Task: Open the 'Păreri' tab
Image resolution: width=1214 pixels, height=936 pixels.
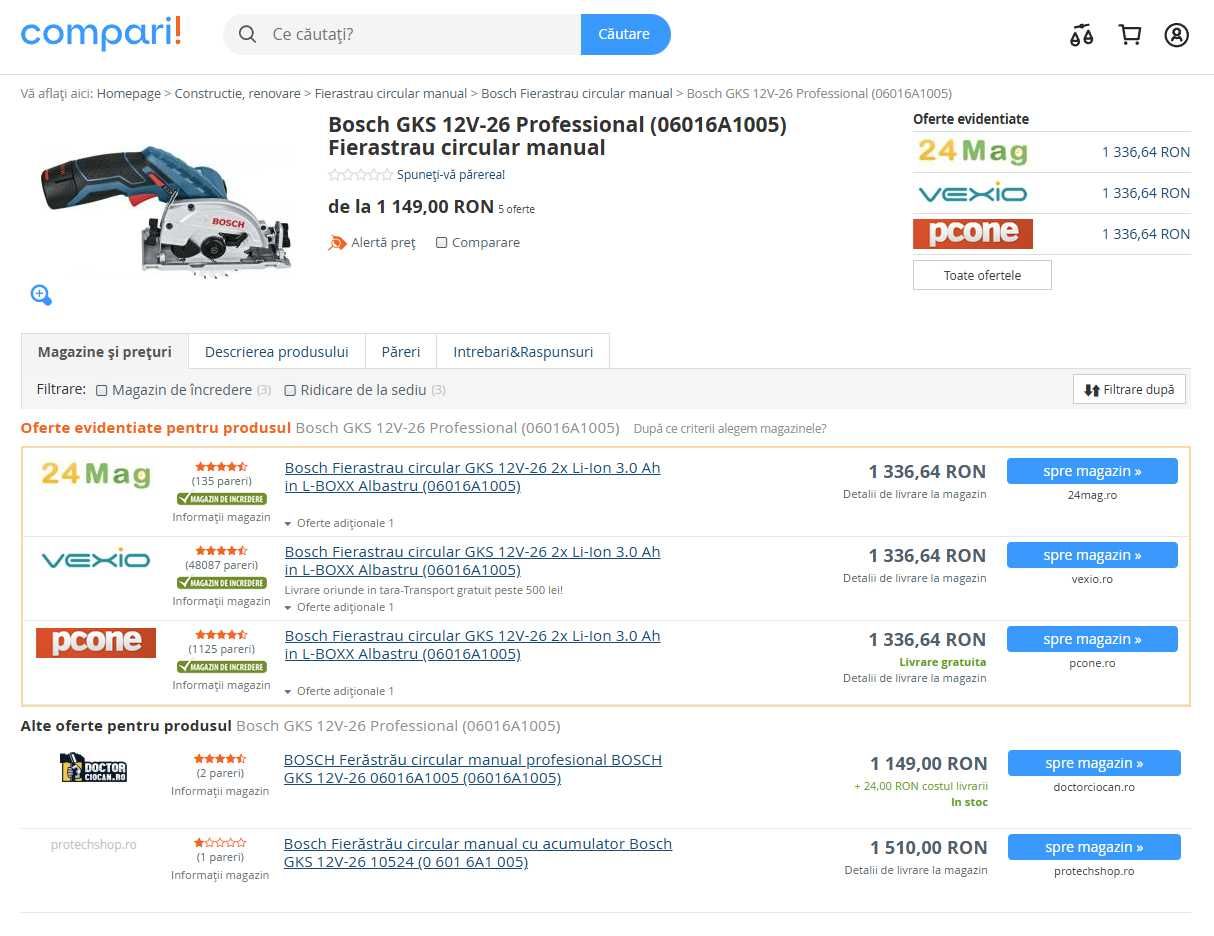Action: point(401,352)
